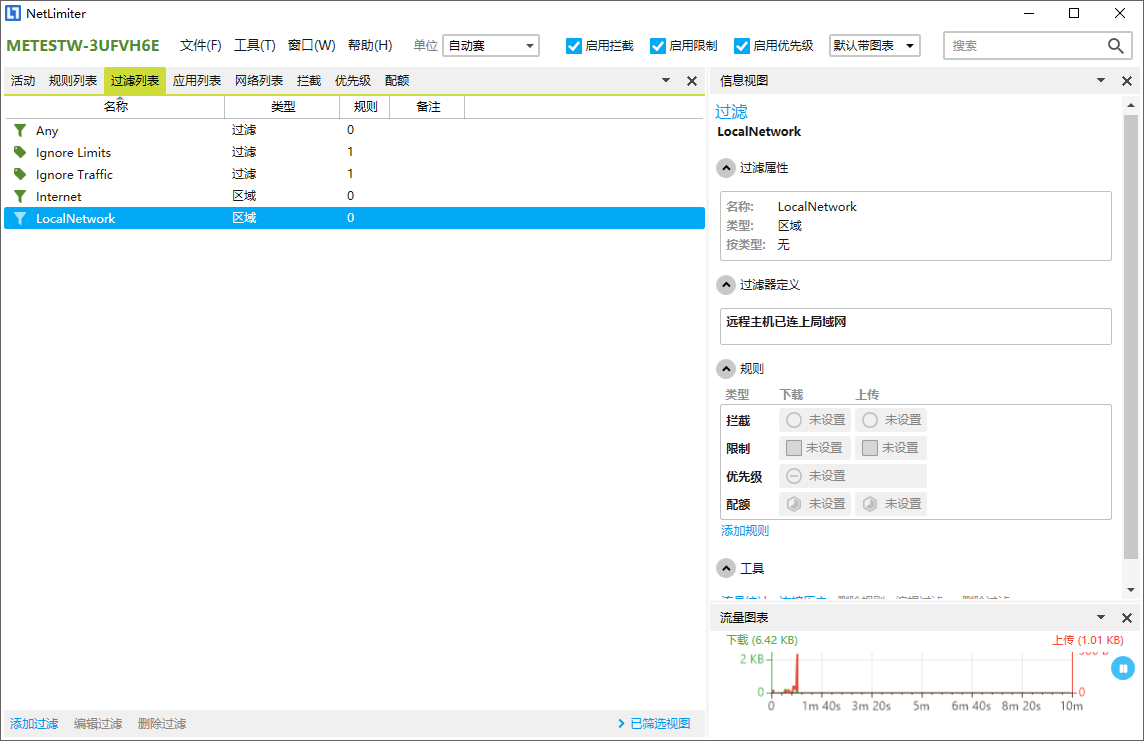Image resolution: width=1144 pixels, height=741 pixels.
Task: Click the funnel icon beside LocalNetwork
Action: [x=20, y=218]
